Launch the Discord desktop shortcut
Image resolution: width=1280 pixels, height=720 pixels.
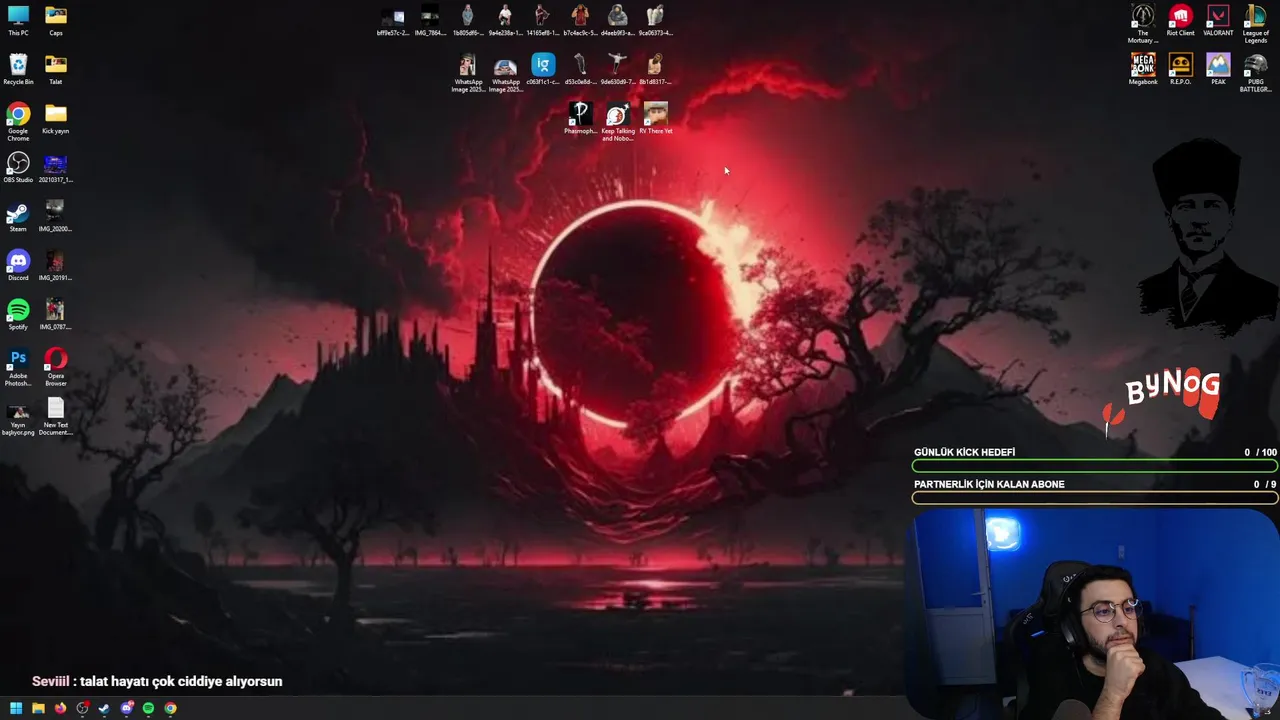tap(18, 266)
